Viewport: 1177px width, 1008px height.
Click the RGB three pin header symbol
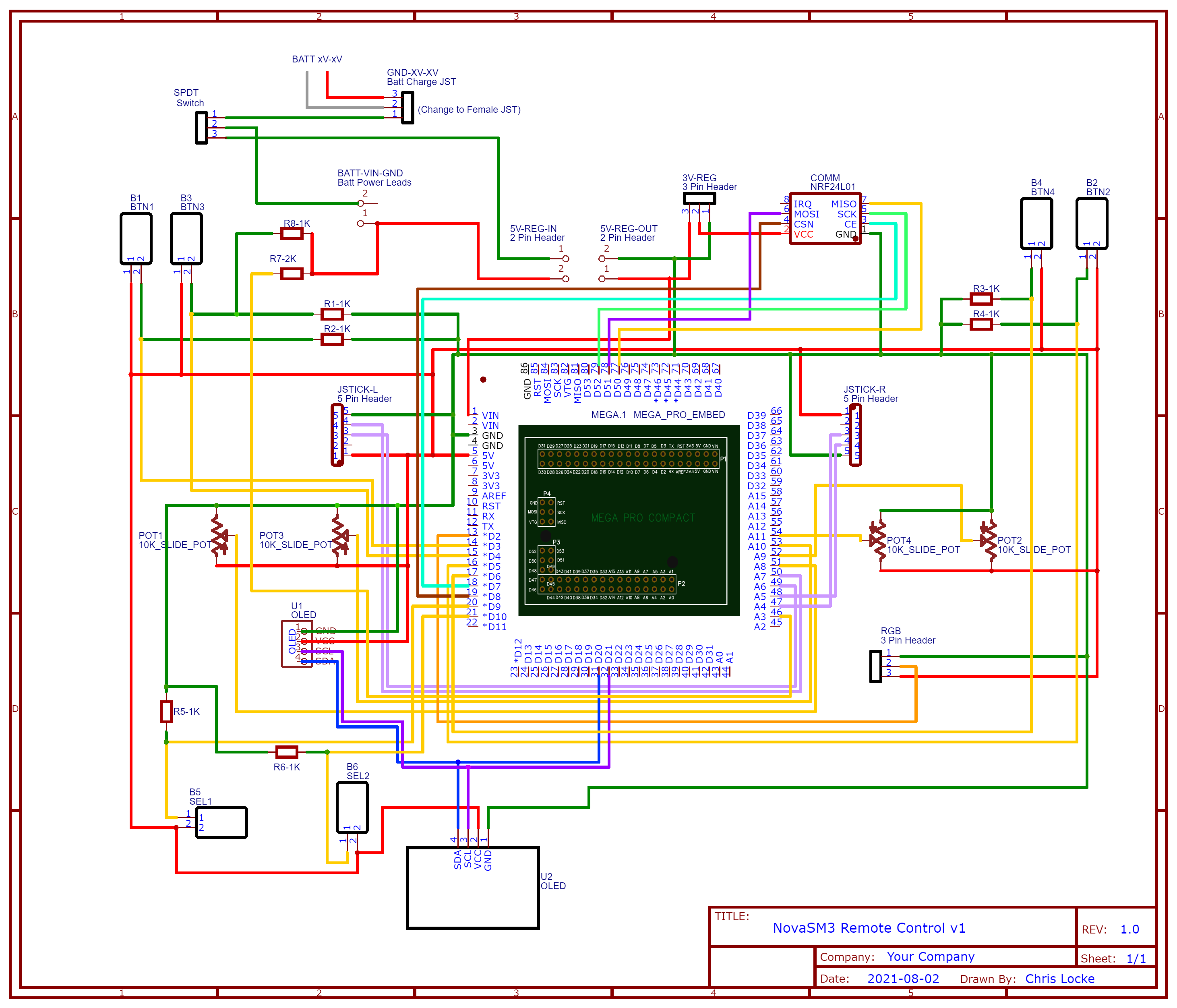(876, 666)
